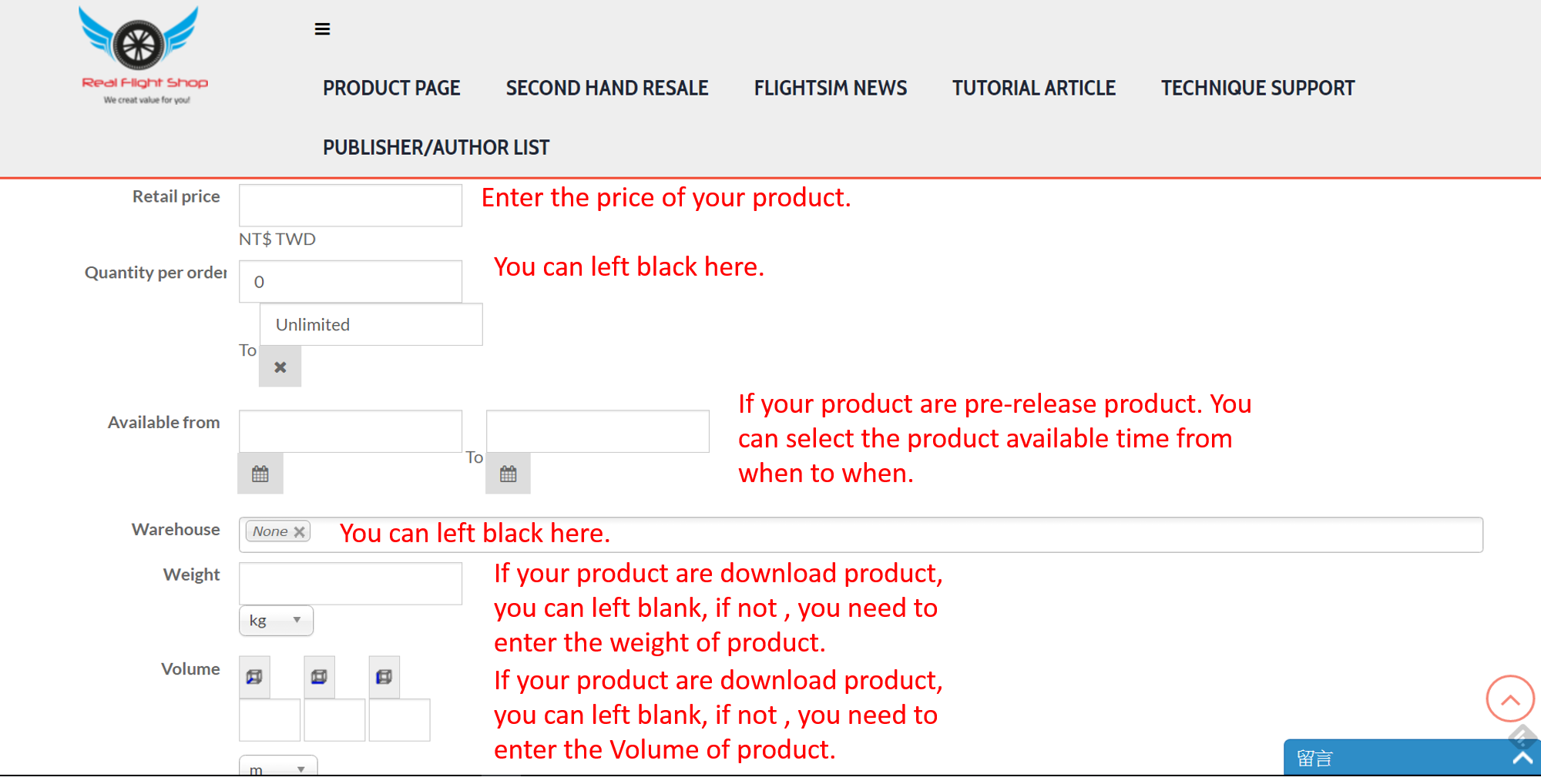Open SECOND HAND RESALE menu item
The width and height of the screenshot is (1541, 784).
(607, 88)
